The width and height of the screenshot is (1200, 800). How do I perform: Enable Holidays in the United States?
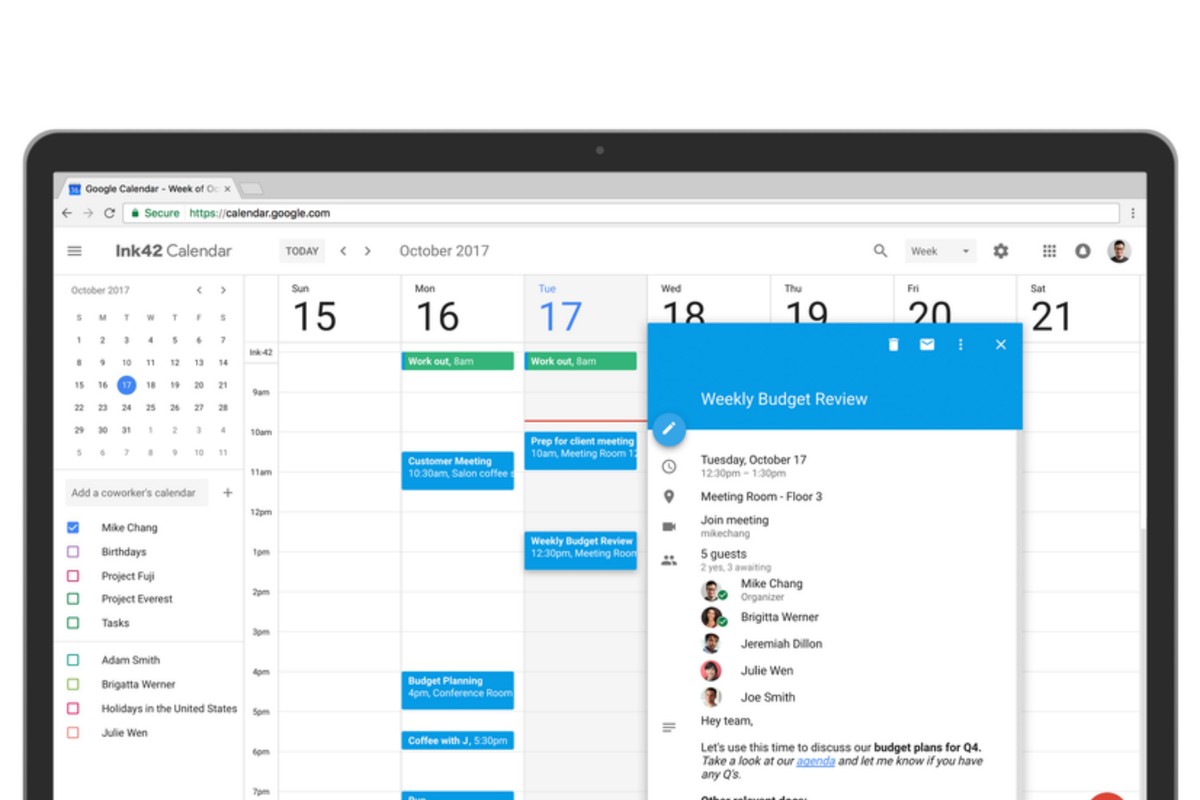pyautogui.click(x=73, y=708)
